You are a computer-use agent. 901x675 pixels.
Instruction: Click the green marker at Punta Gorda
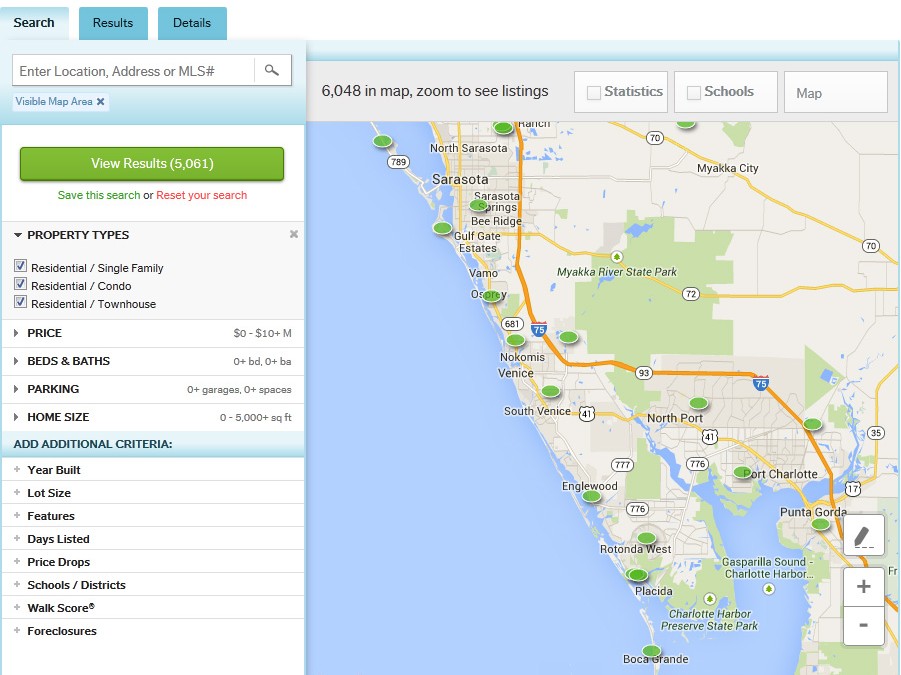pos(821,524)
